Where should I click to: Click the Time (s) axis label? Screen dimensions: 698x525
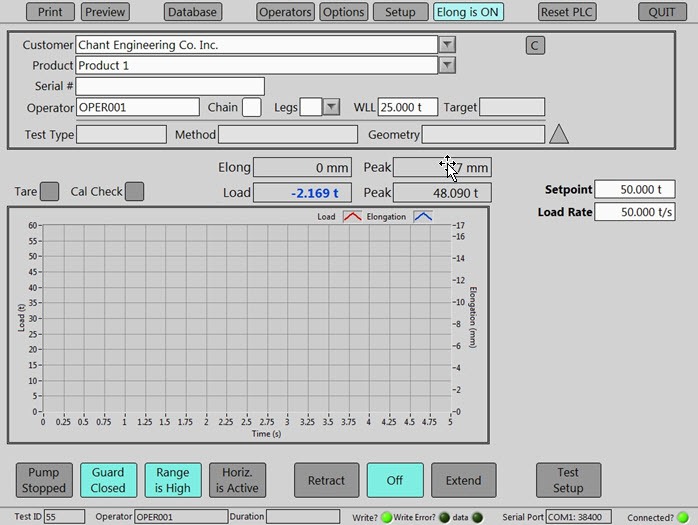(266, 434)
